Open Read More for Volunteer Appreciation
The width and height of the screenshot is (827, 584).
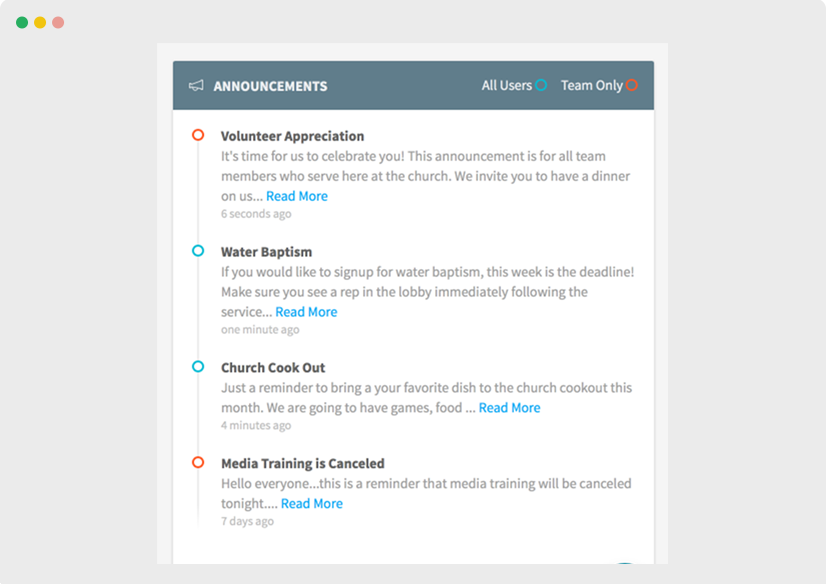click(297, 196)
